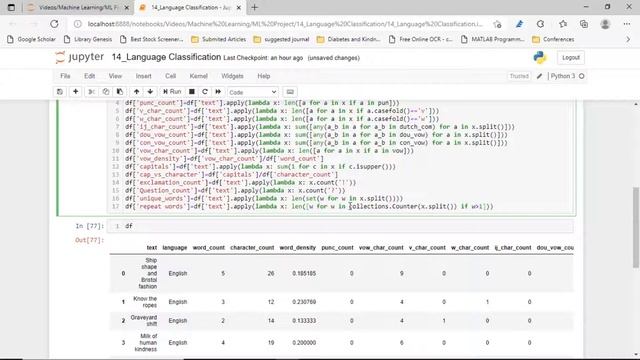The width and height of the screenshot is (640, 360).
Task: Click the Python logo icon
Action: tap(540, 58)
